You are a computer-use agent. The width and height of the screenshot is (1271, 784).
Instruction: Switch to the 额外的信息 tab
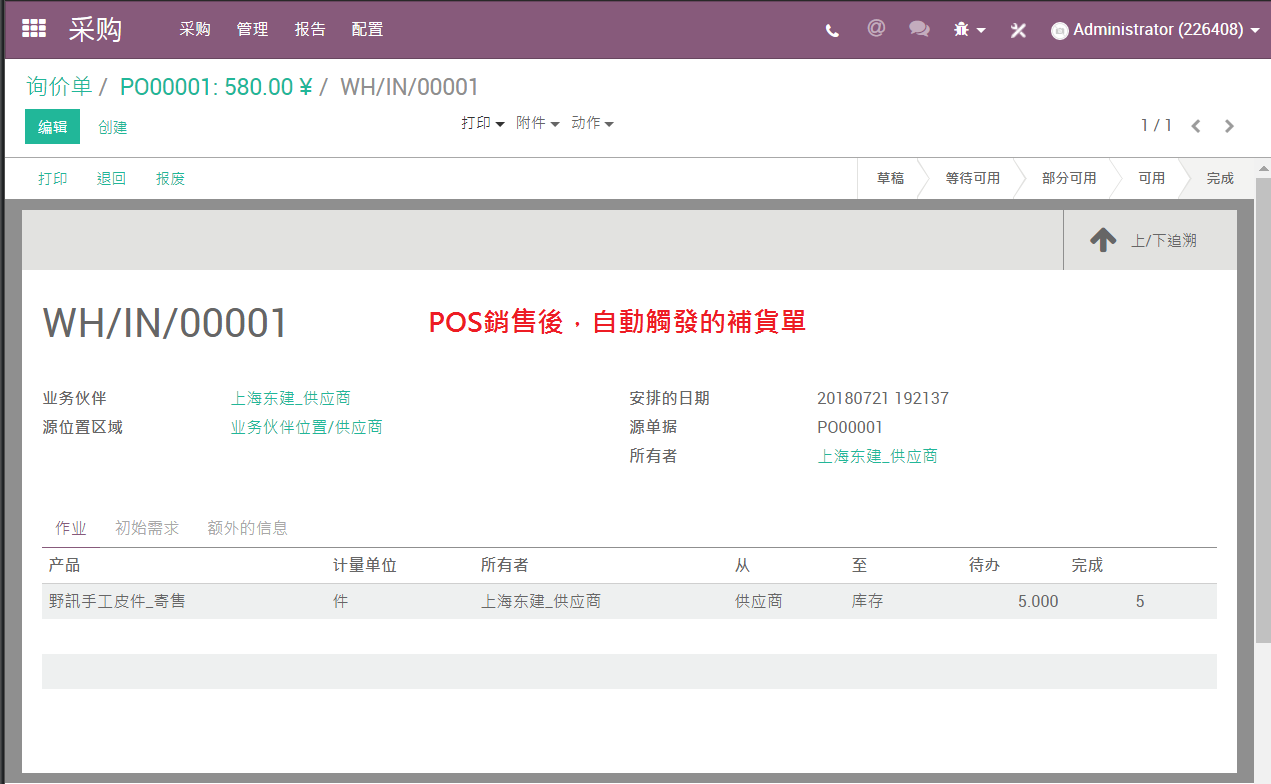tap(248, 528)
